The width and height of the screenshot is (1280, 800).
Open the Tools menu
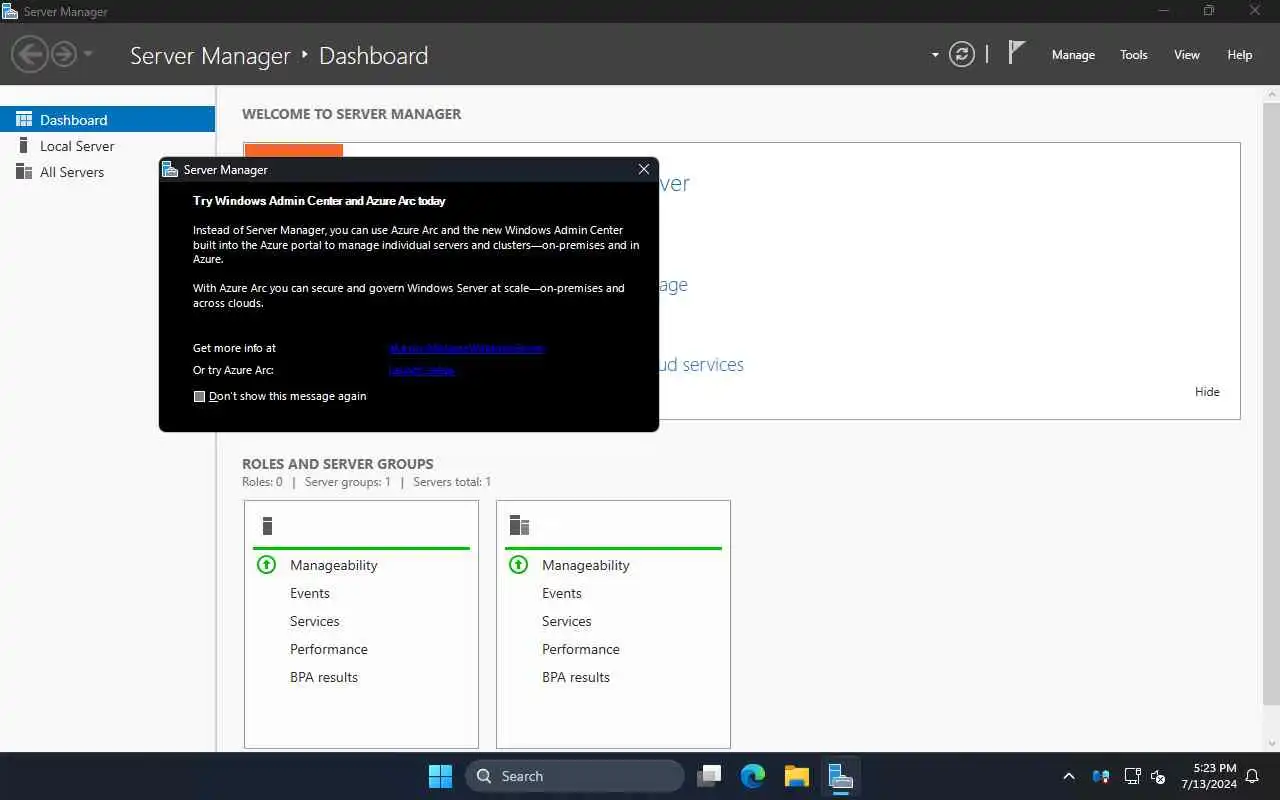(1133, 55)
